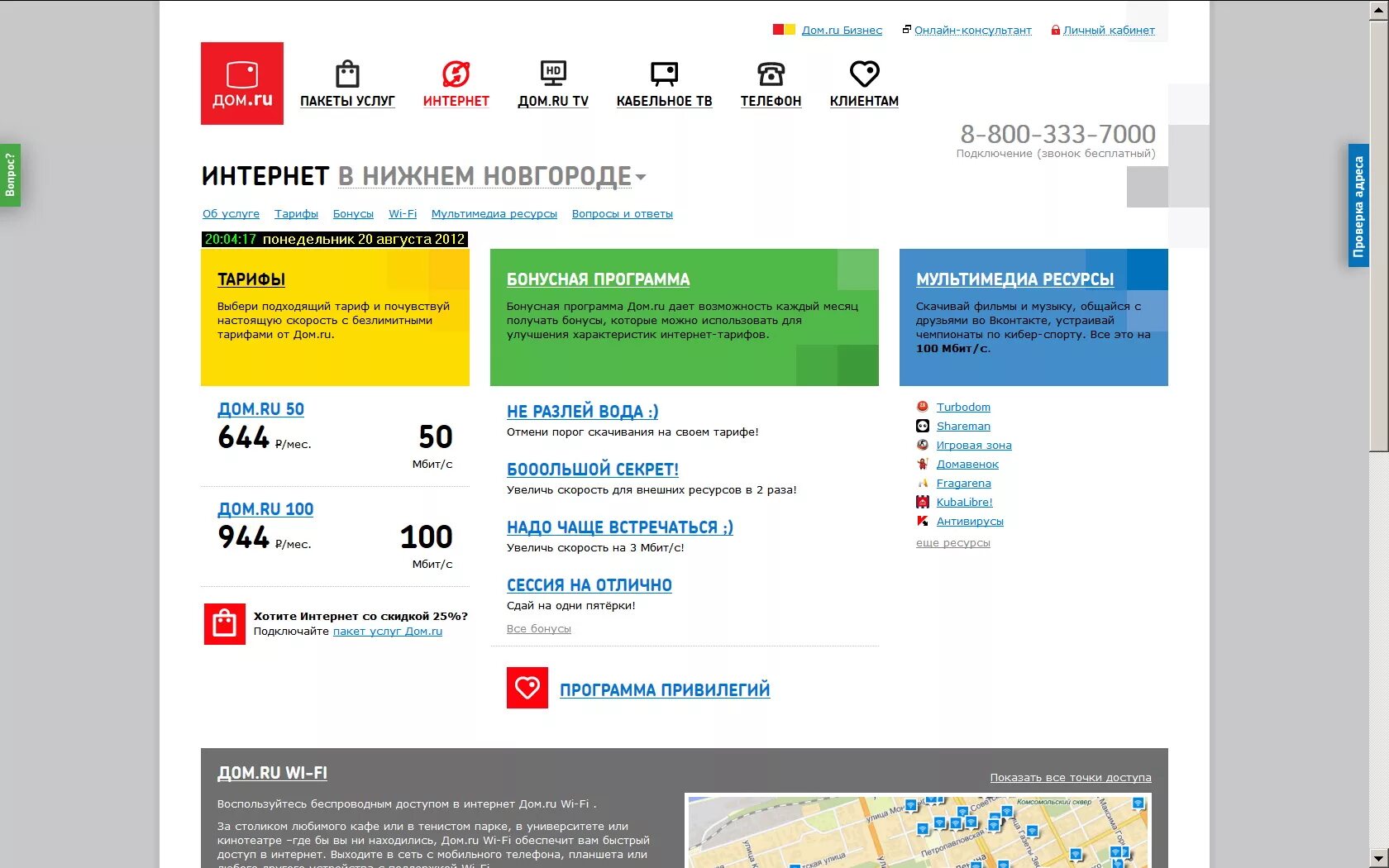Open the Turbodom text link
The height and width of the screenshot is (868, 1389).
pos(963,407)
